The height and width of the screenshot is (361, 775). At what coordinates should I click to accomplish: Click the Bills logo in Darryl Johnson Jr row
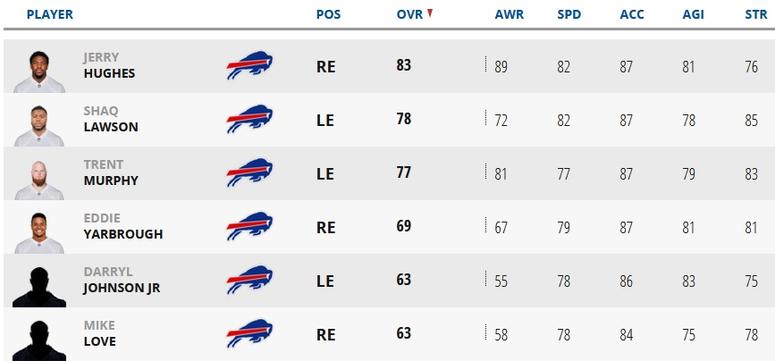coord(250,280)
